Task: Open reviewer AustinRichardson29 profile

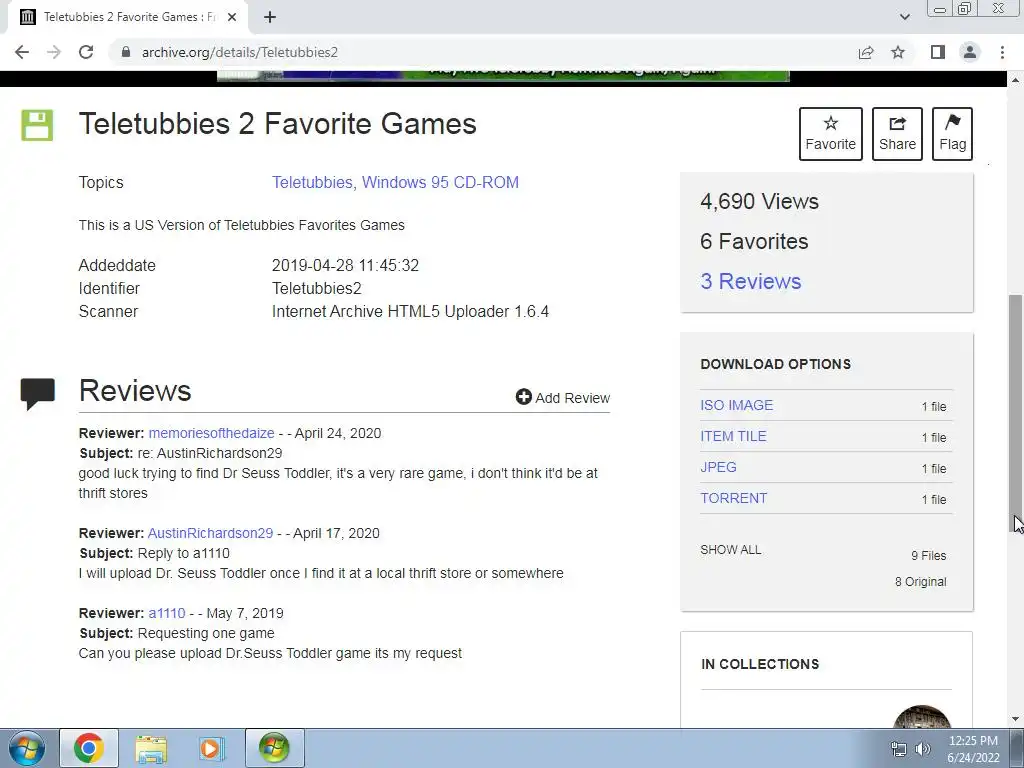Action: (210, 533)
